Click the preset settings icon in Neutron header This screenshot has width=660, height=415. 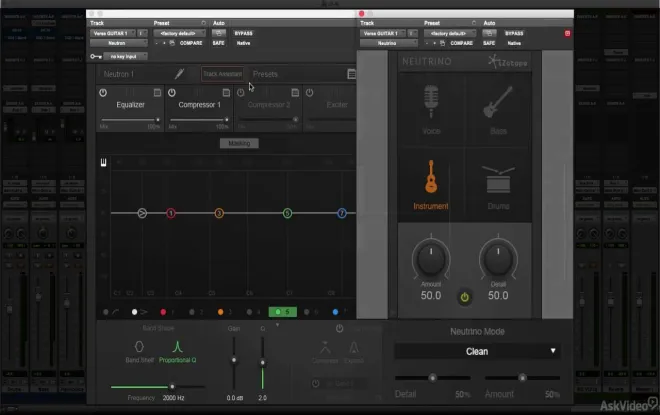tap(203, 23)
